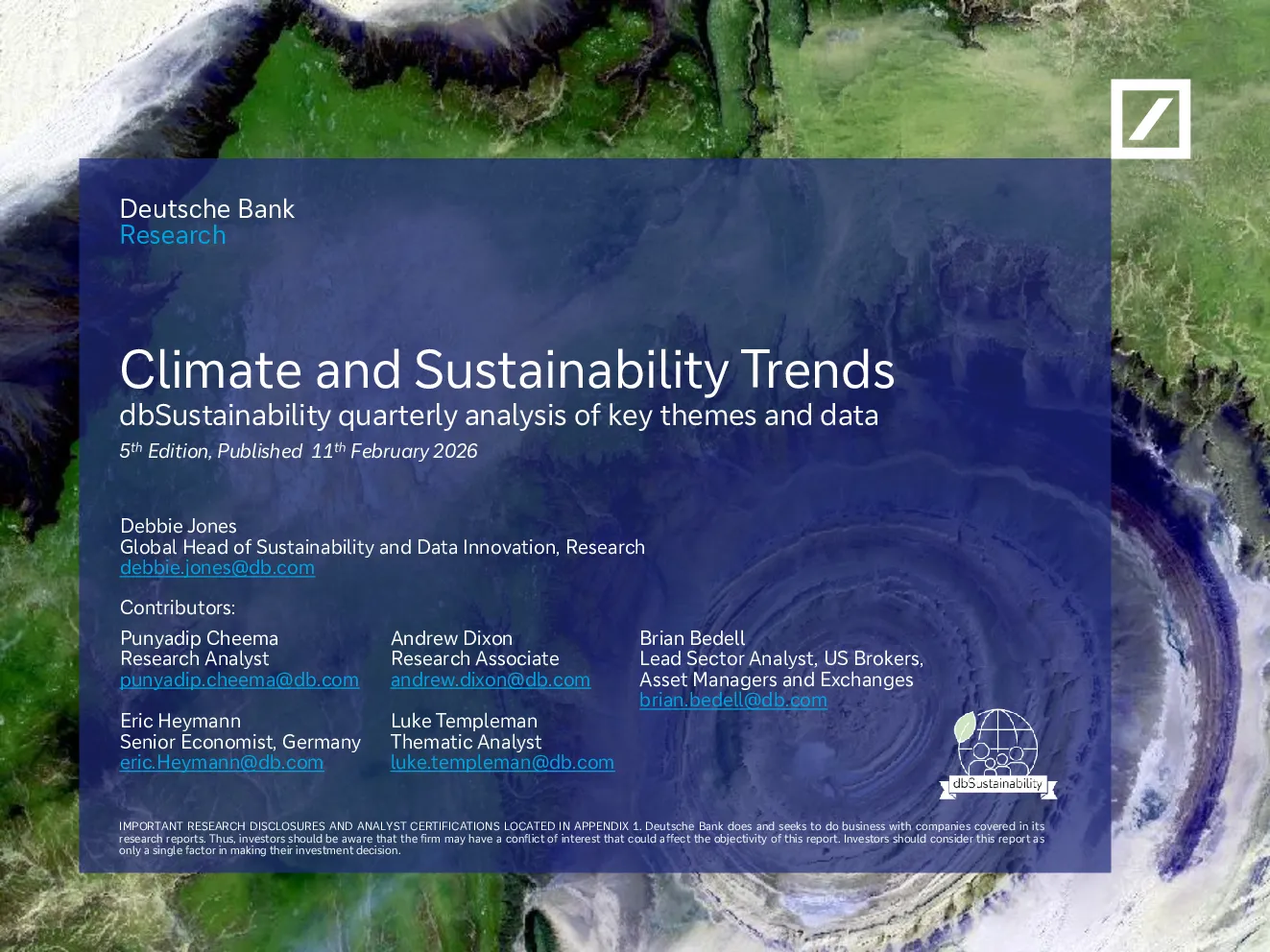The height and width of the screenshot is (952, 1270).
Task: Click the blue "Research" label
Action: coord(173,235)
